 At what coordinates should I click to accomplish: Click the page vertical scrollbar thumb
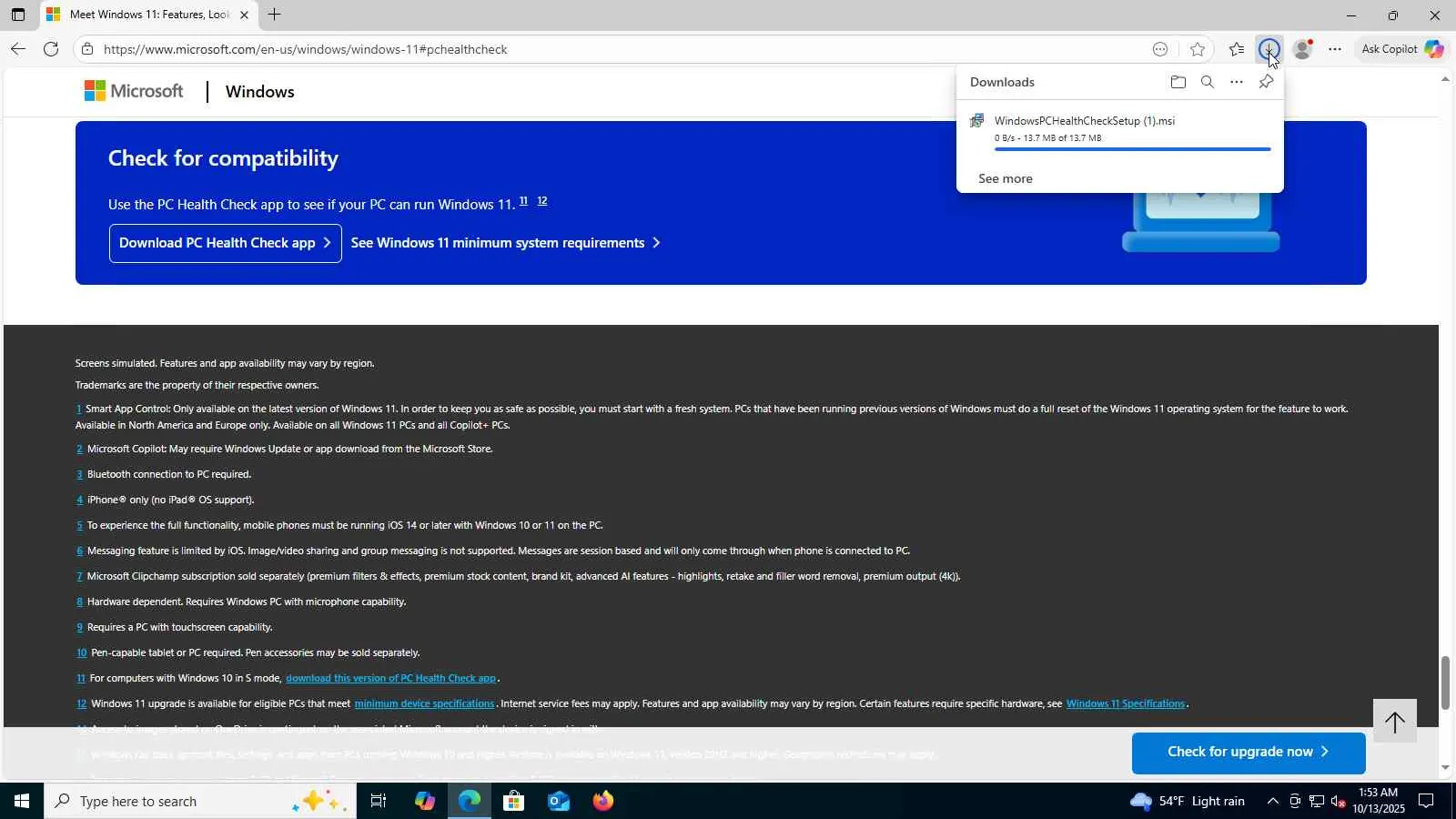tap(1445, 682)
